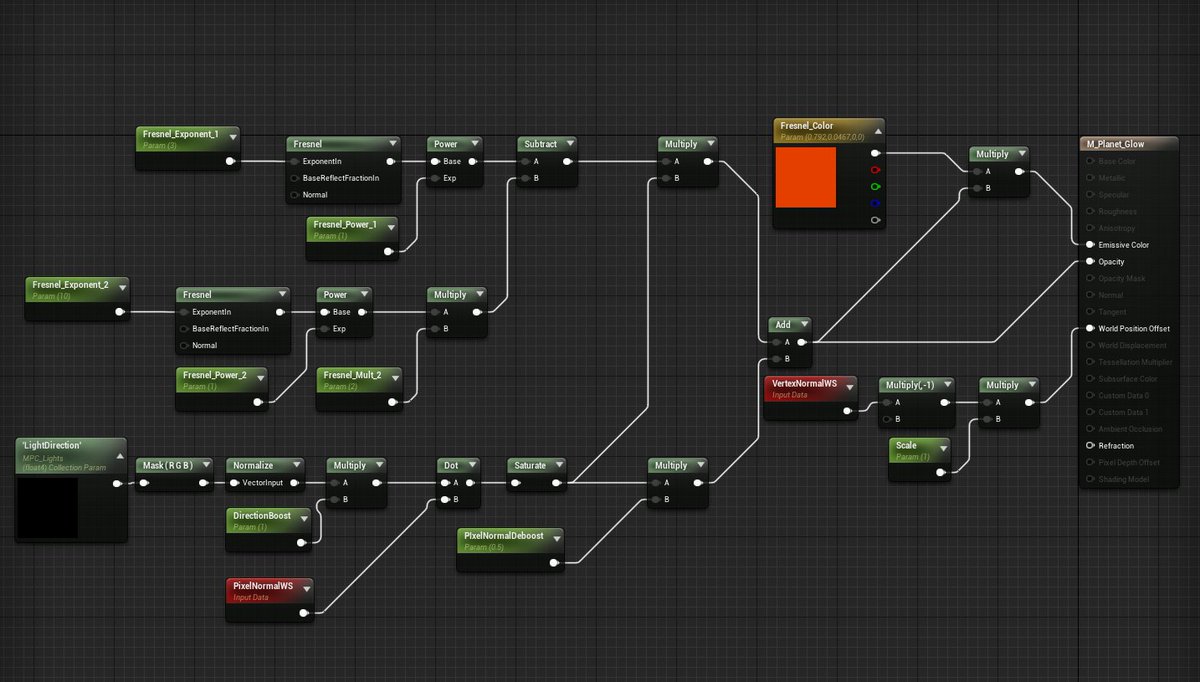Click the disabled 'Roughness' label
1200x682 pixels.
click(1117, 211)
